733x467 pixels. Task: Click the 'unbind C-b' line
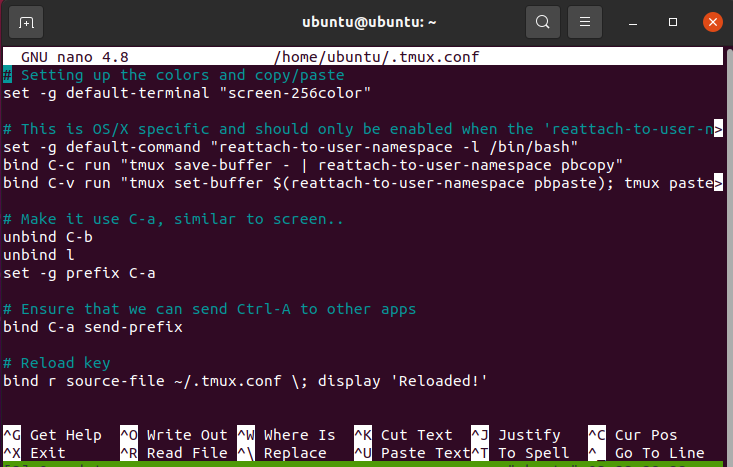click(48, 237)
